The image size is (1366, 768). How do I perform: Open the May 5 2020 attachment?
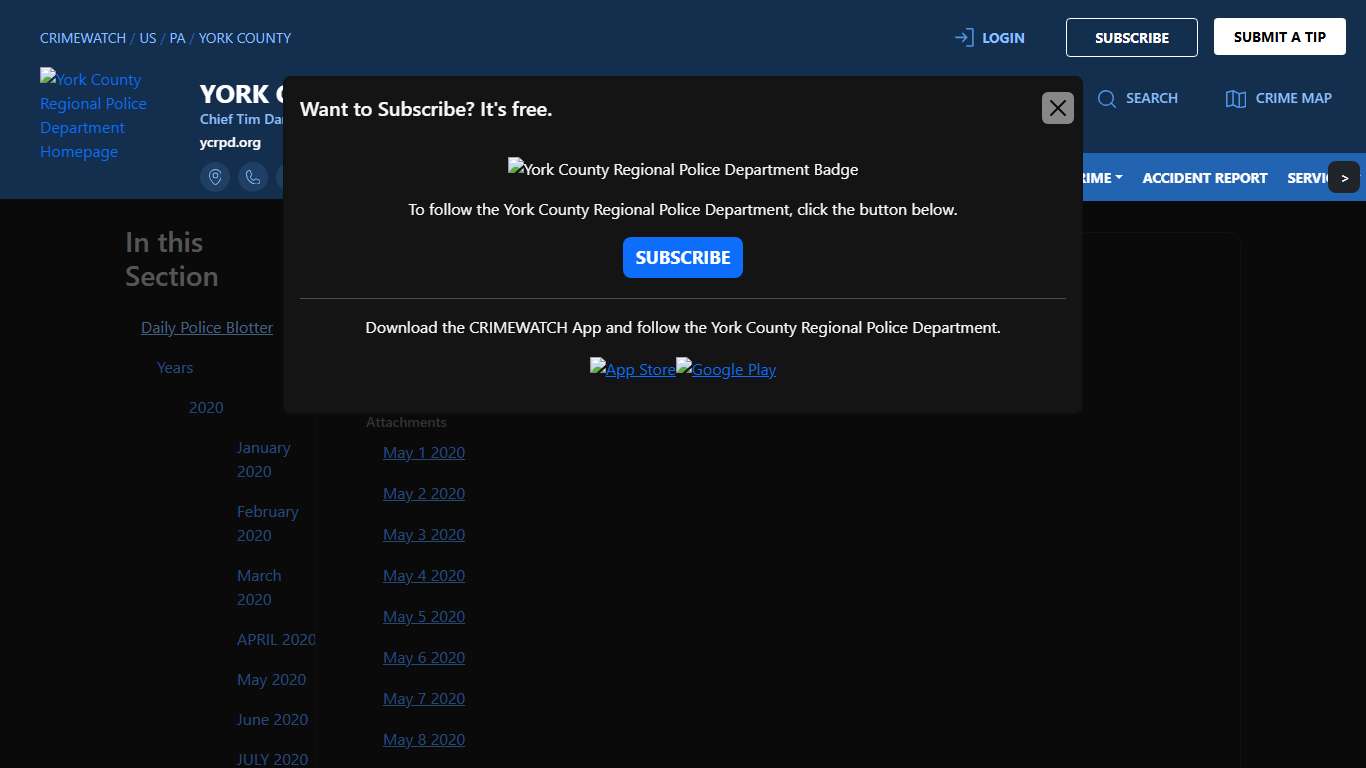423,616
